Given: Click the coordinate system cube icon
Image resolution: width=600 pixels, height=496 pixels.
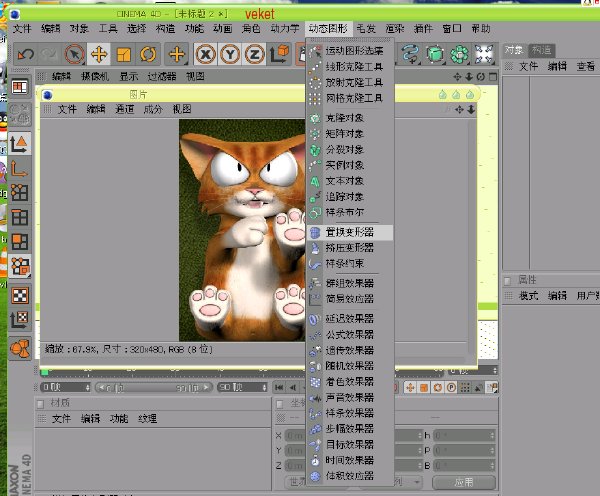Looking at the screenshot, I should pyautogui.click(x=279, y=54).
